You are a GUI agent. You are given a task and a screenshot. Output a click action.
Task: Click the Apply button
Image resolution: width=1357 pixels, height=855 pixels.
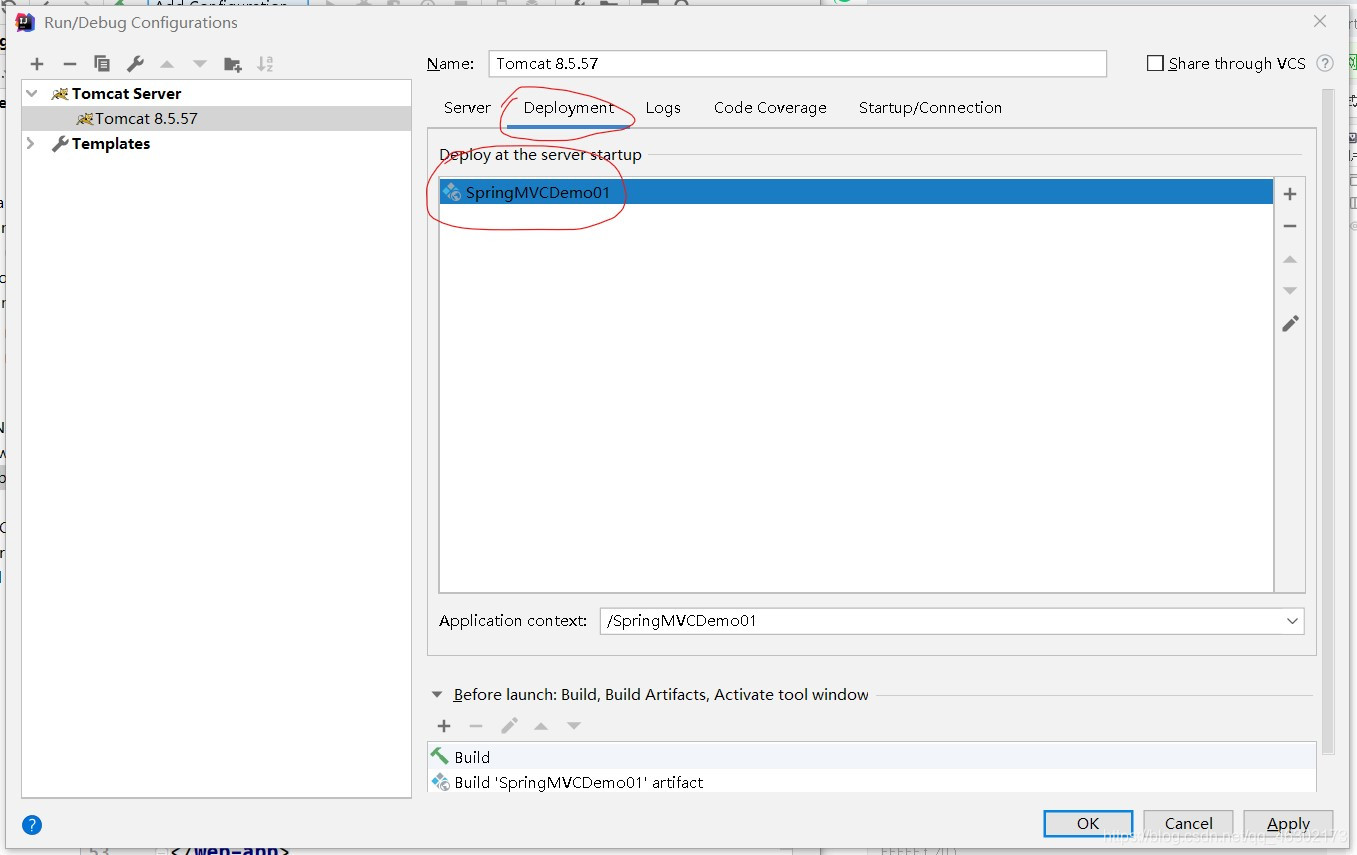1288,824
